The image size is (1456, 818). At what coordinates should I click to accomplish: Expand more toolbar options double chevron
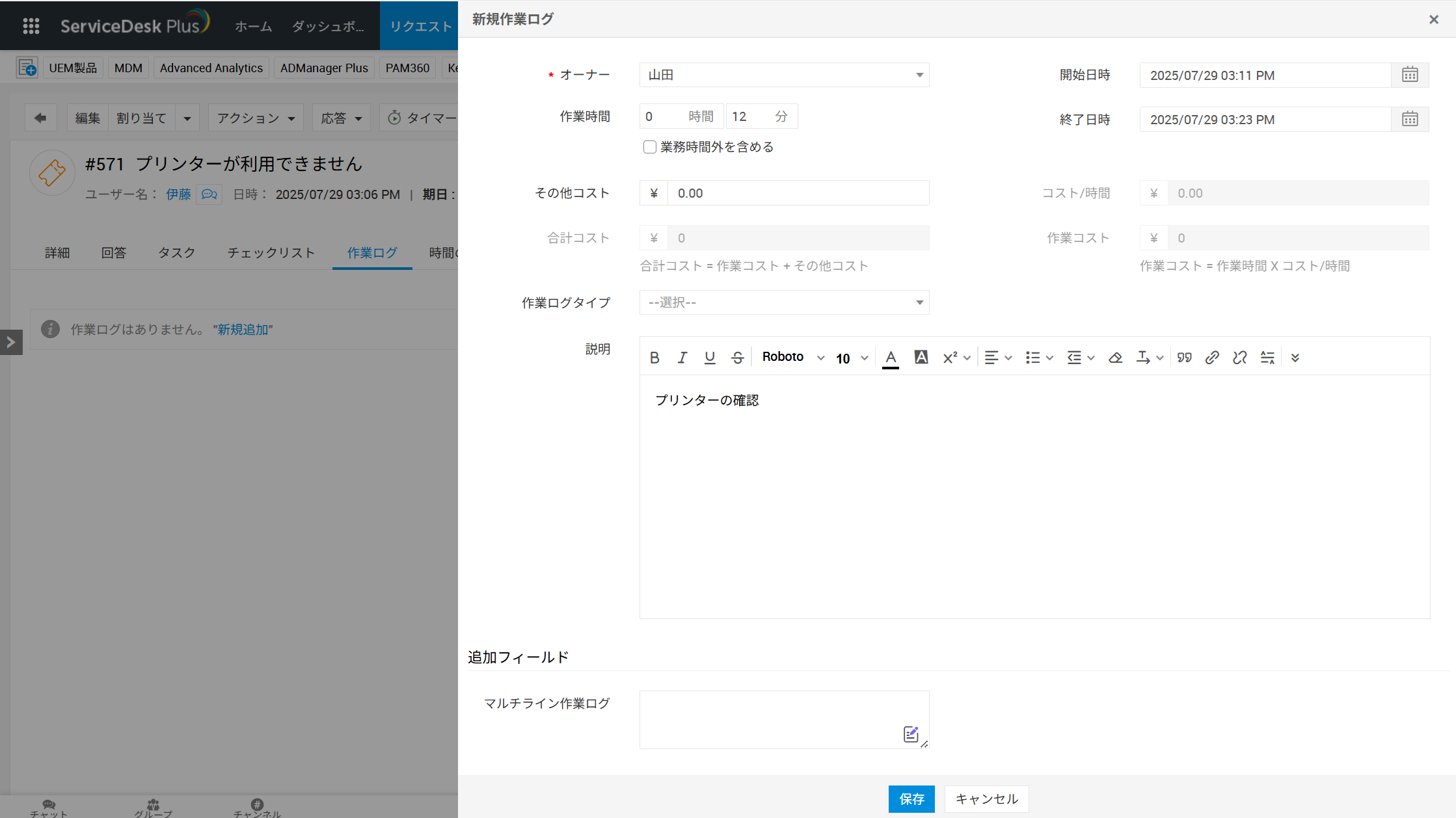1295,358
